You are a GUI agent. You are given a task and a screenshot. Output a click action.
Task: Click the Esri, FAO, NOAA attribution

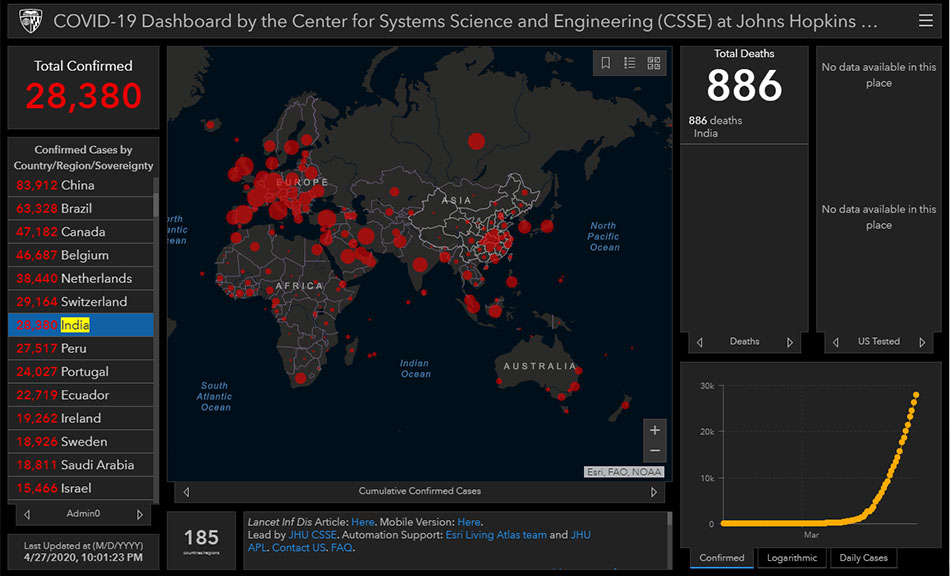pos(624,472)
